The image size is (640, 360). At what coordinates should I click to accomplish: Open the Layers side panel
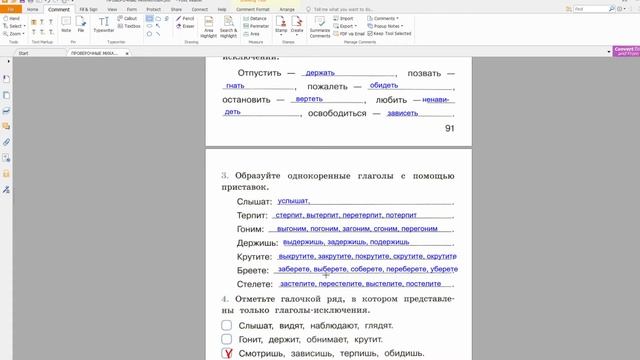click(x=6, y=111)
